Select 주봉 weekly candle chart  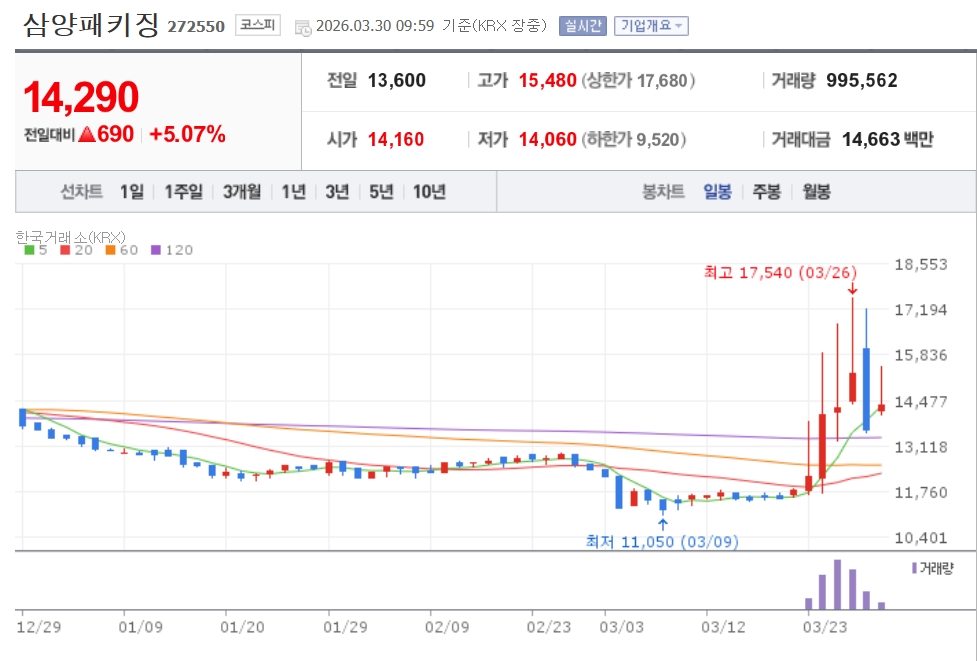(767, 192)
